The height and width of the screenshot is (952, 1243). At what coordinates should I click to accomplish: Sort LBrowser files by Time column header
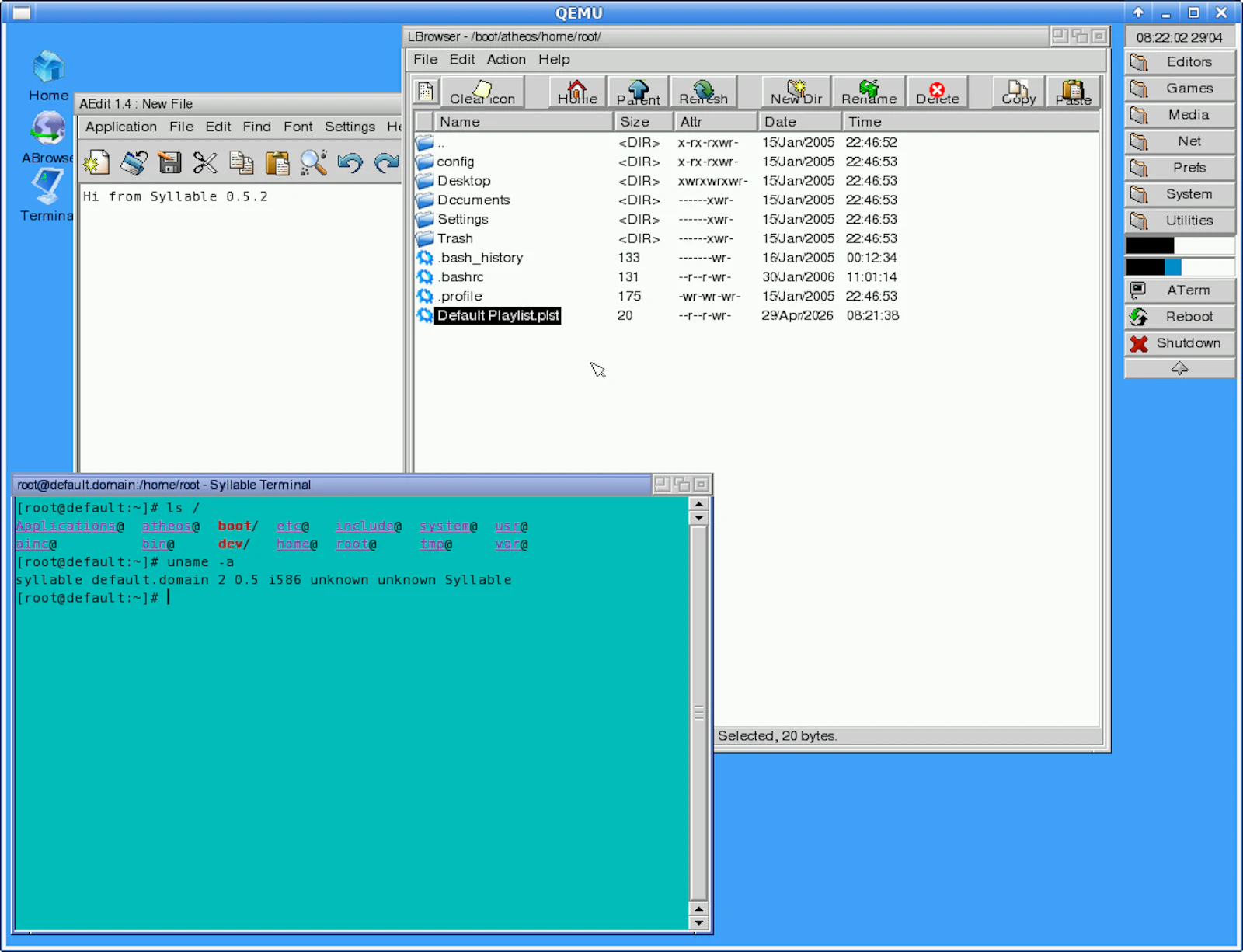[971, 122]
